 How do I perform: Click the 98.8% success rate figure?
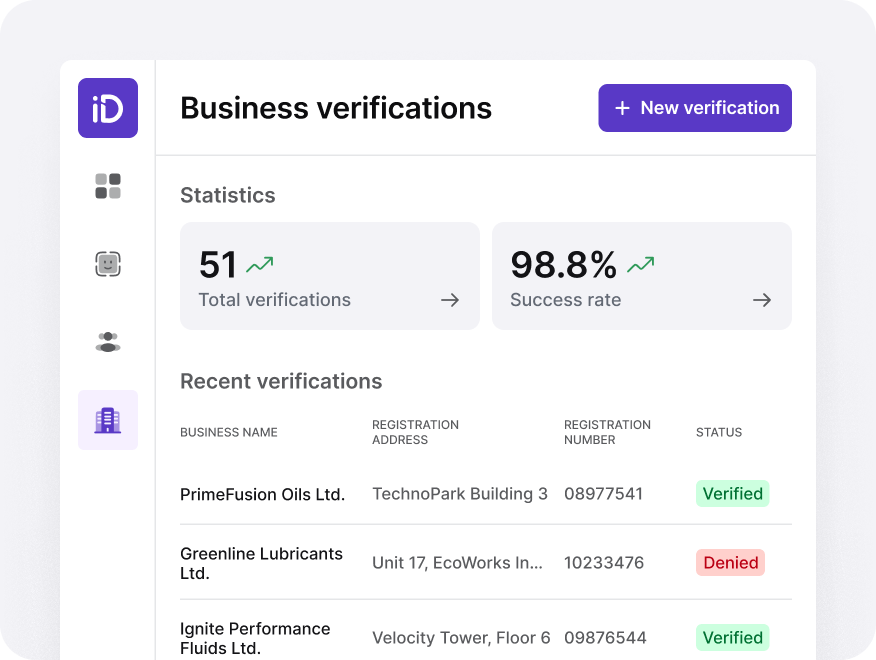(x=563, y=263)
